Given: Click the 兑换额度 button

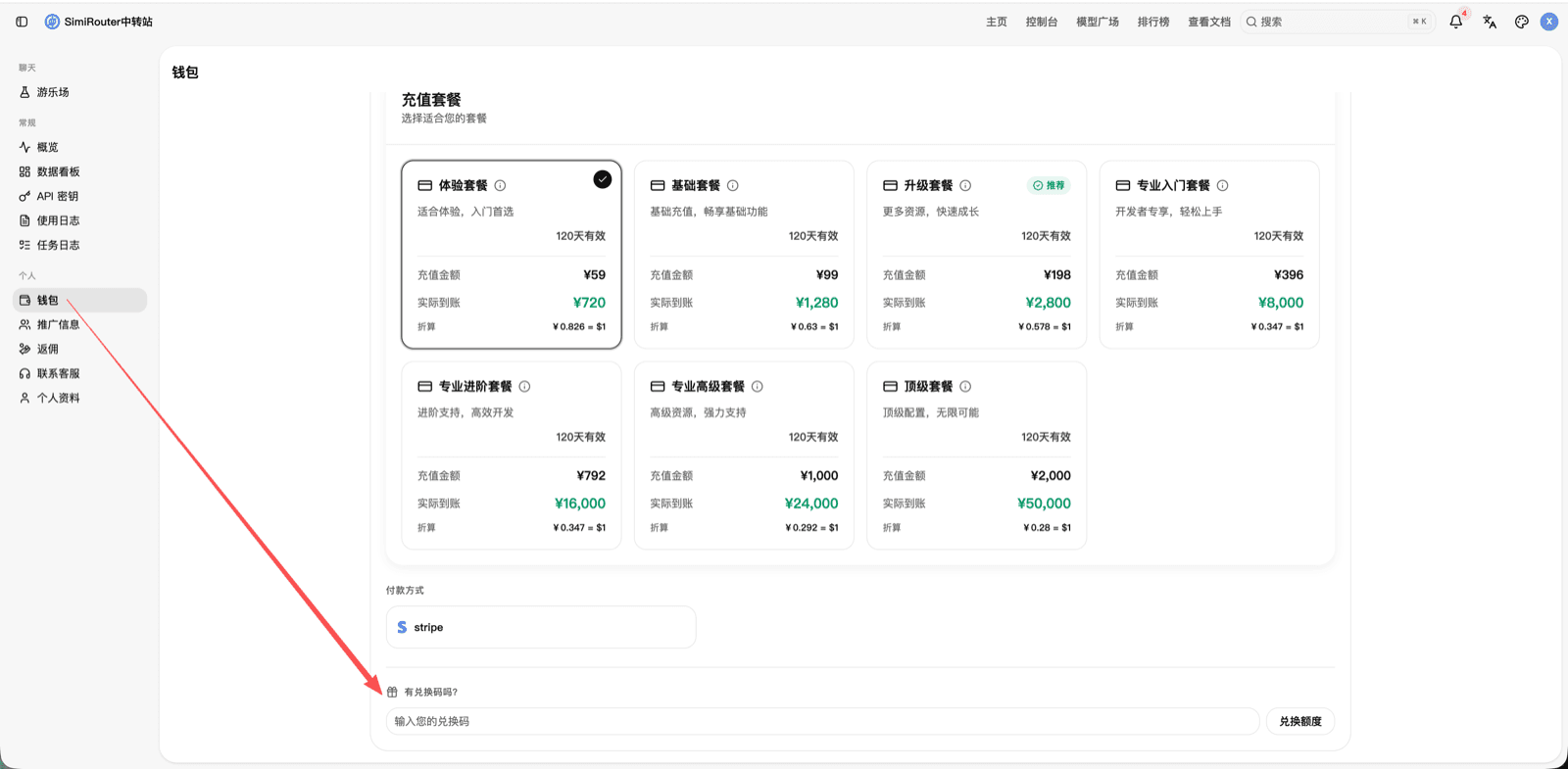Looking at the screenshot, I should point(1300,721).
